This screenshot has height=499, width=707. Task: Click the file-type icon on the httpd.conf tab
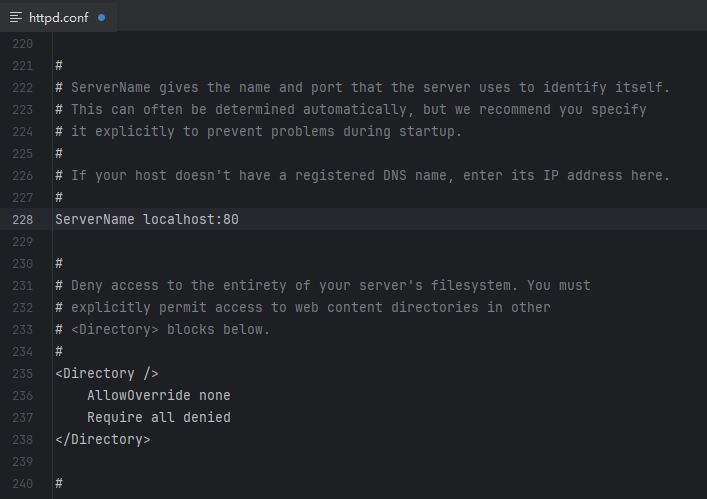(16, 18)
